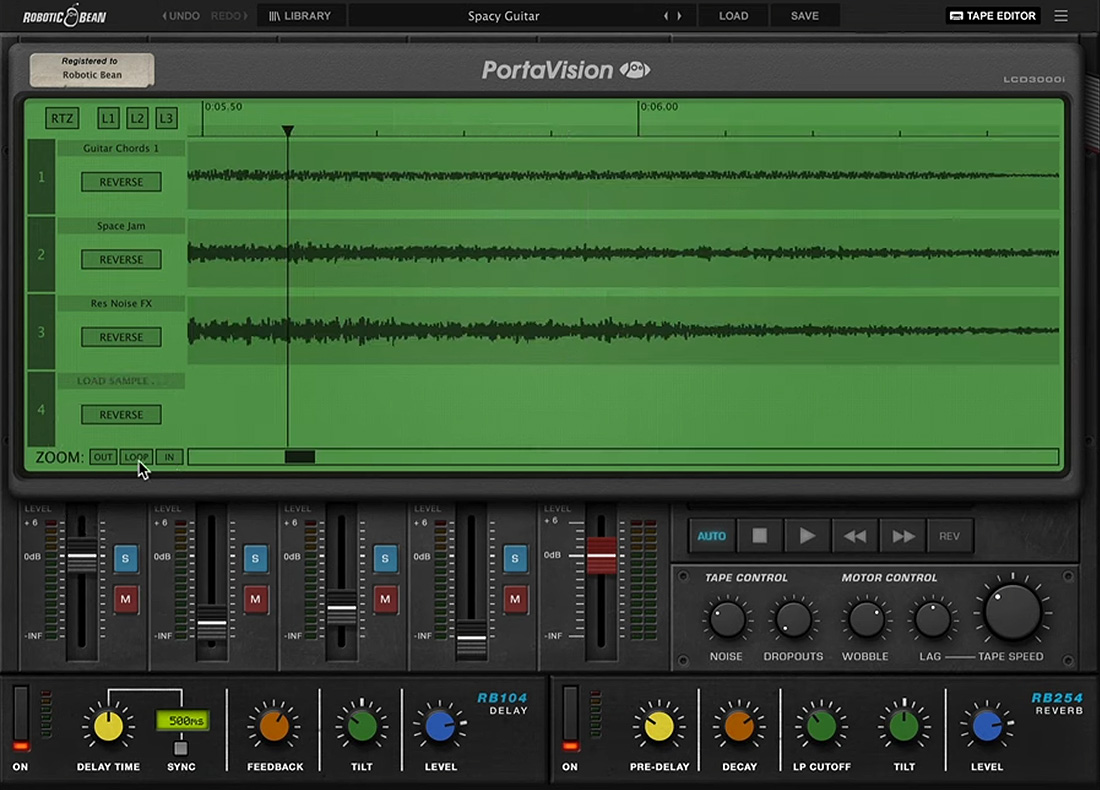Open the Spacy Guitar preset name field

tap(504, 15)
